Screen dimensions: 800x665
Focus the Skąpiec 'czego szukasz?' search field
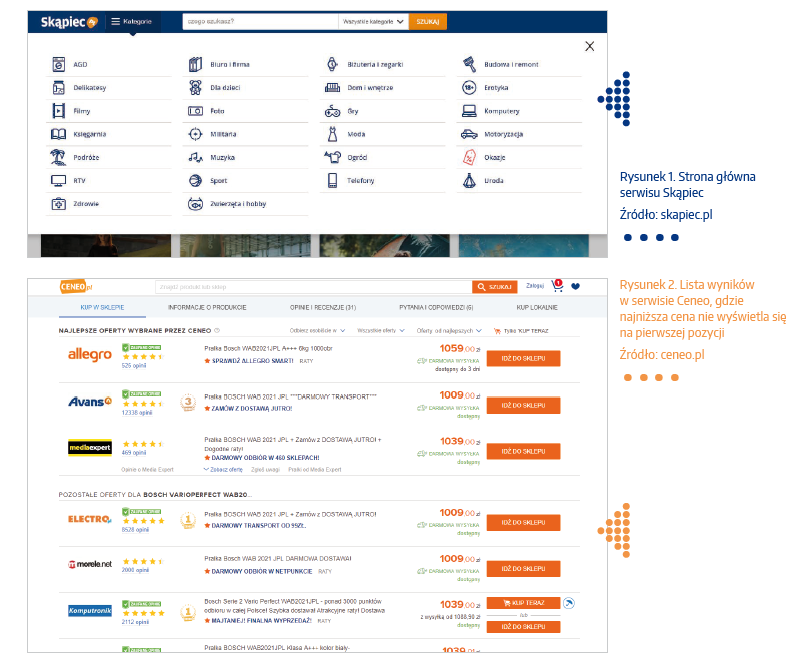(260, 22)
